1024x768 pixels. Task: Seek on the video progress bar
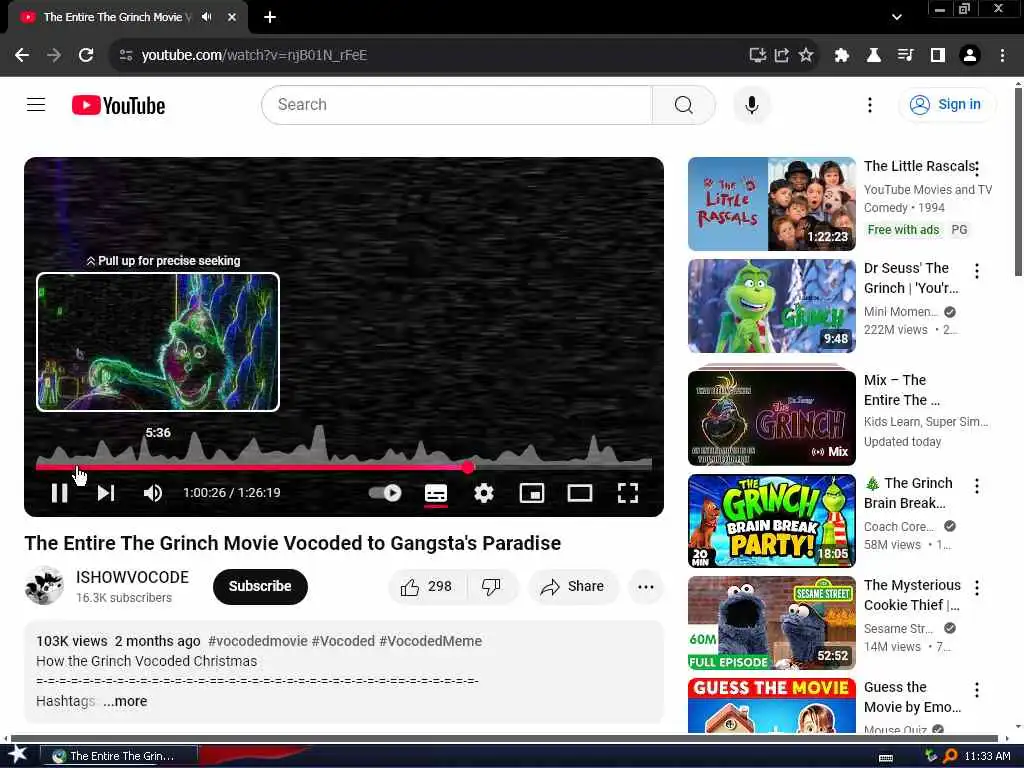pos(344,466)
